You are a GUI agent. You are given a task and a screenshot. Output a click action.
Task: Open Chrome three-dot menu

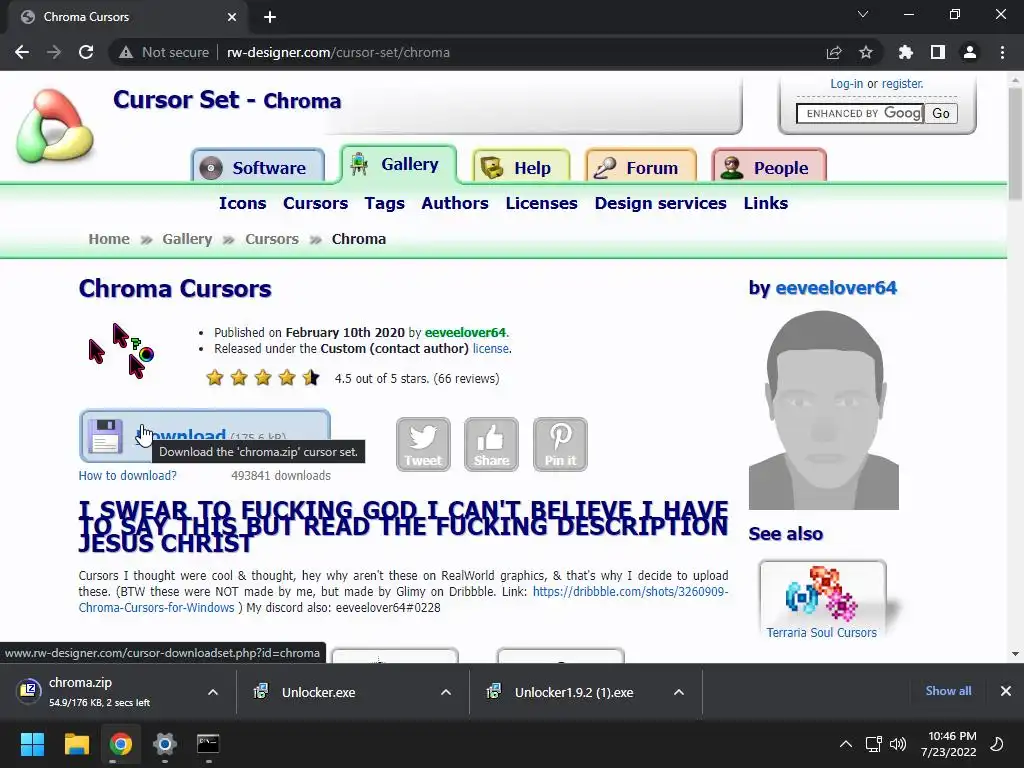coord(1002,52)
